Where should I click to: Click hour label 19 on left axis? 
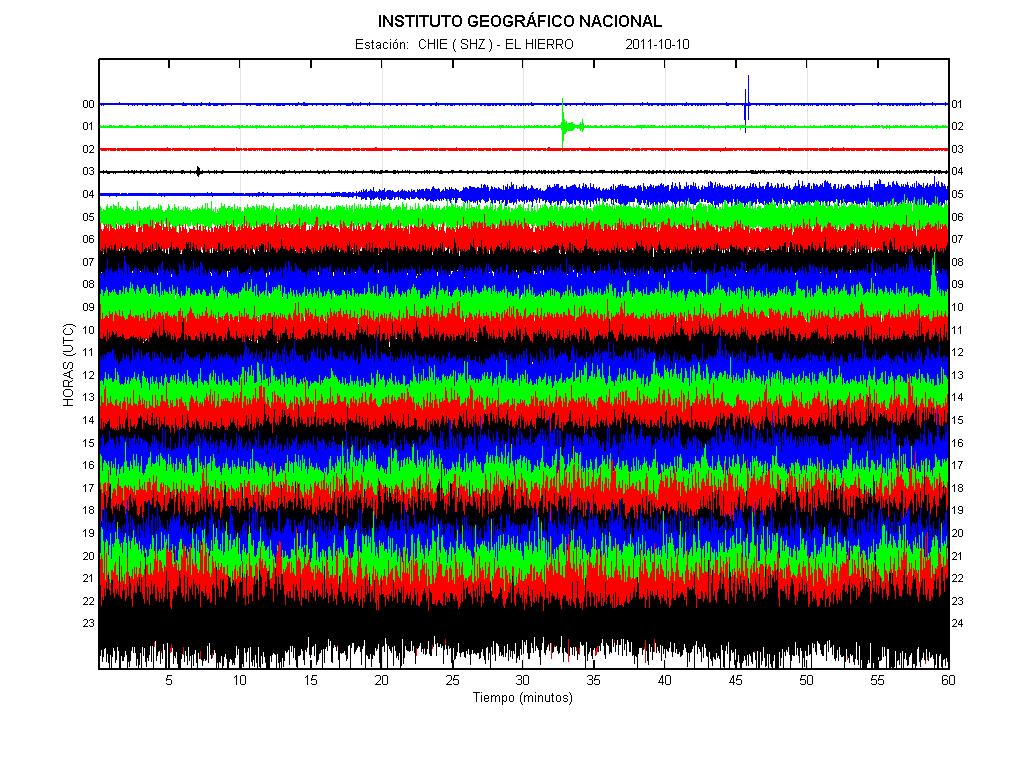pos(88,533)
